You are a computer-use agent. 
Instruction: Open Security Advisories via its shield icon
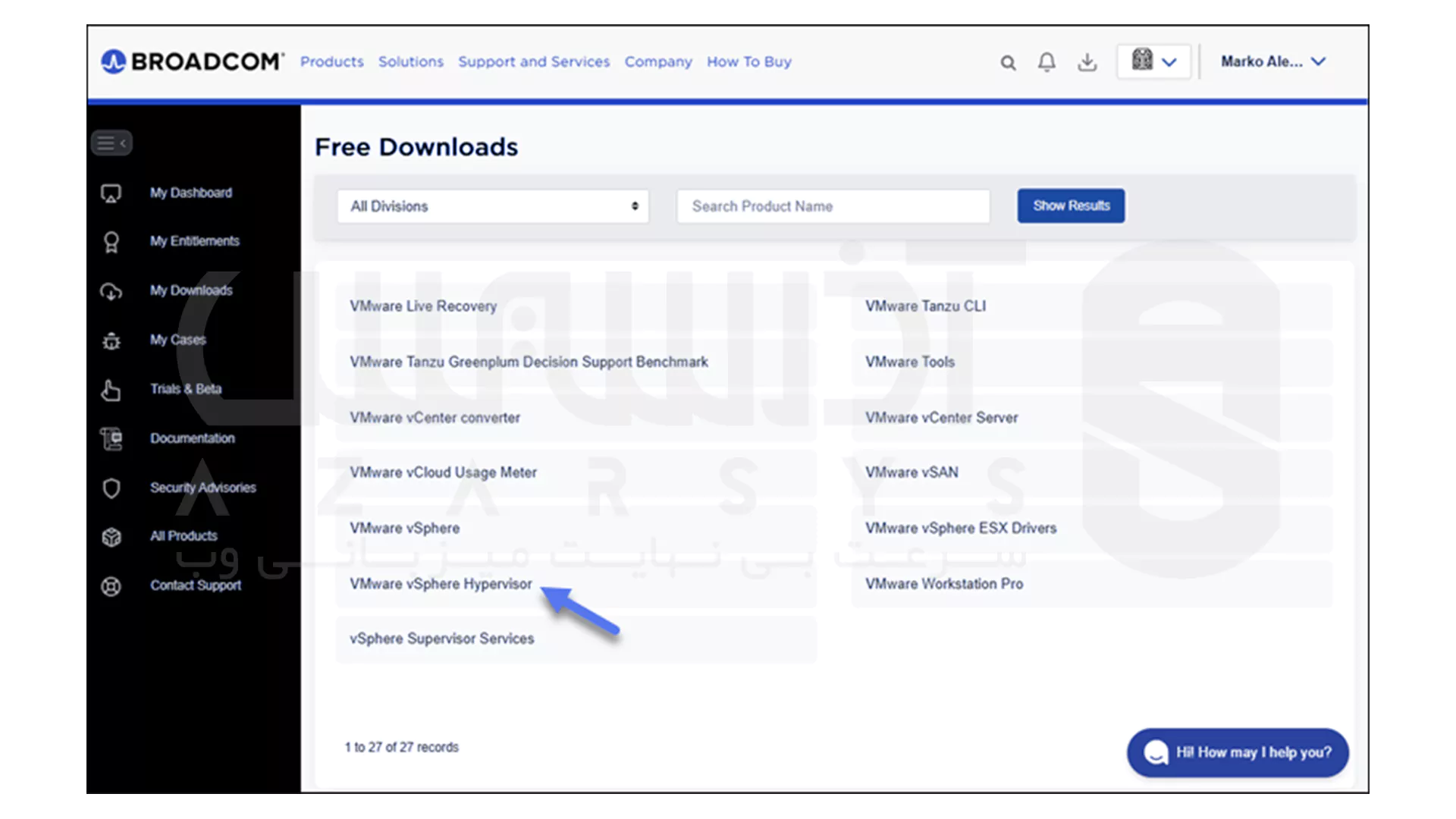tap(111, 488)
